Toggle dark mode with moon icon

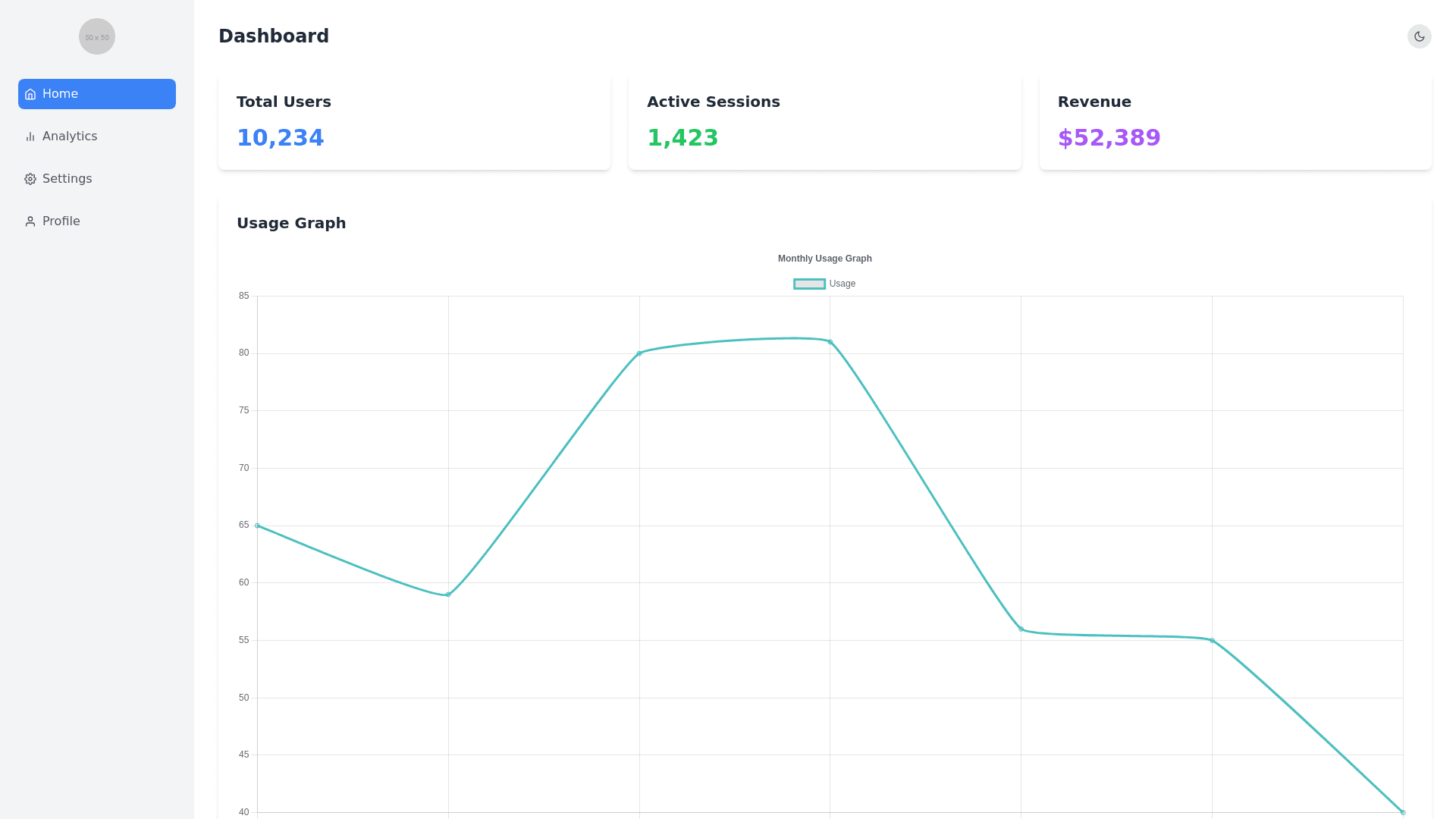pos(1419,36)
